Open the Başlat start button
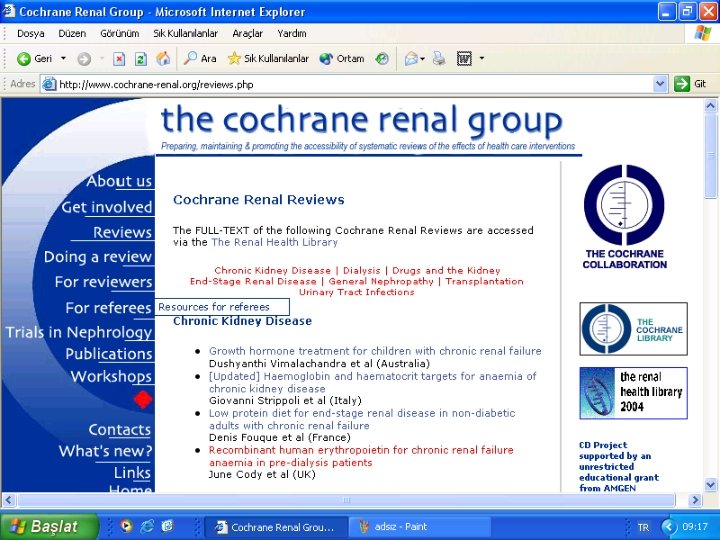Screen dimensions: 720x540 click(49, 526)
